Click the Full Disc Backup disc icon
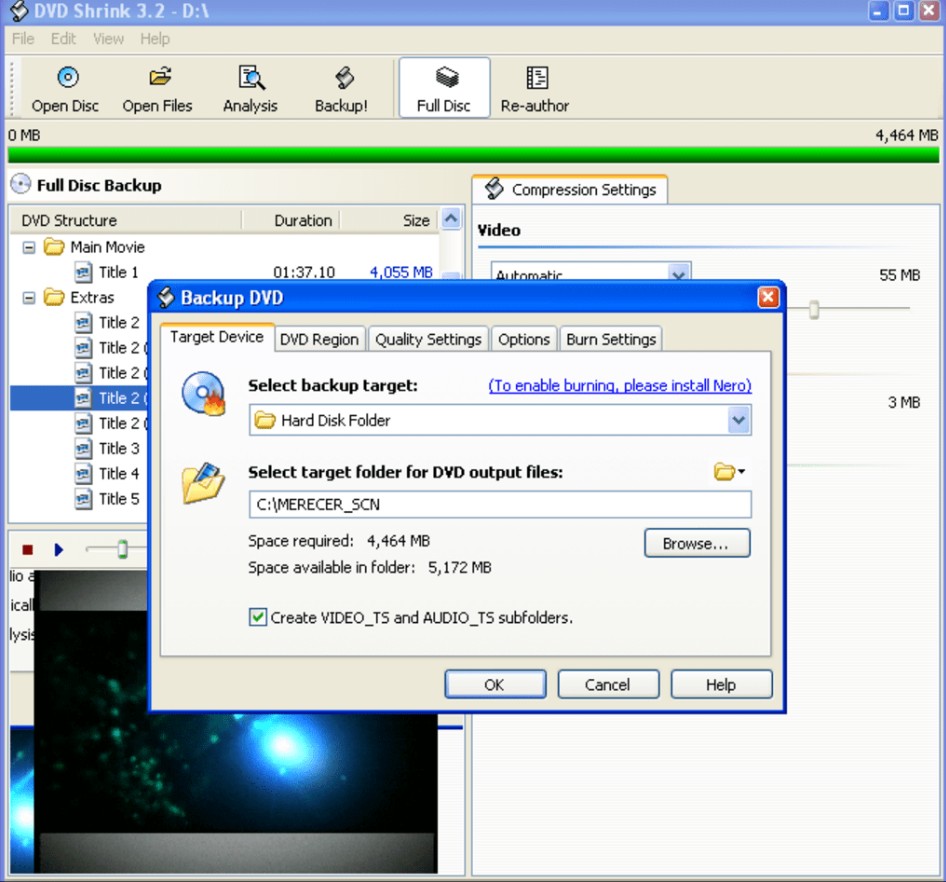The image size is (946, 882). coord(21,184)
